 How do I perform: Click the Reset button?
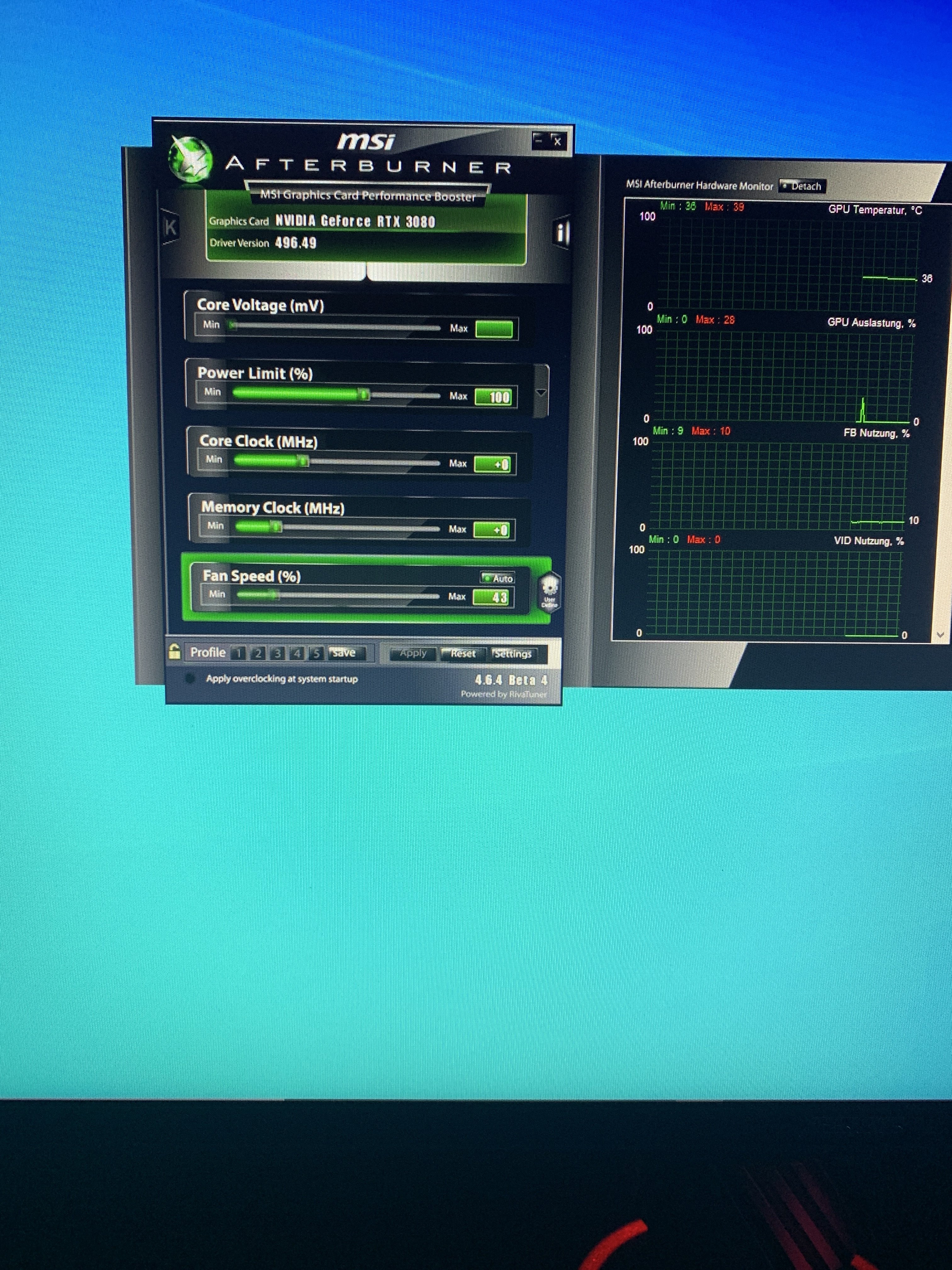[x=462, y=654]
